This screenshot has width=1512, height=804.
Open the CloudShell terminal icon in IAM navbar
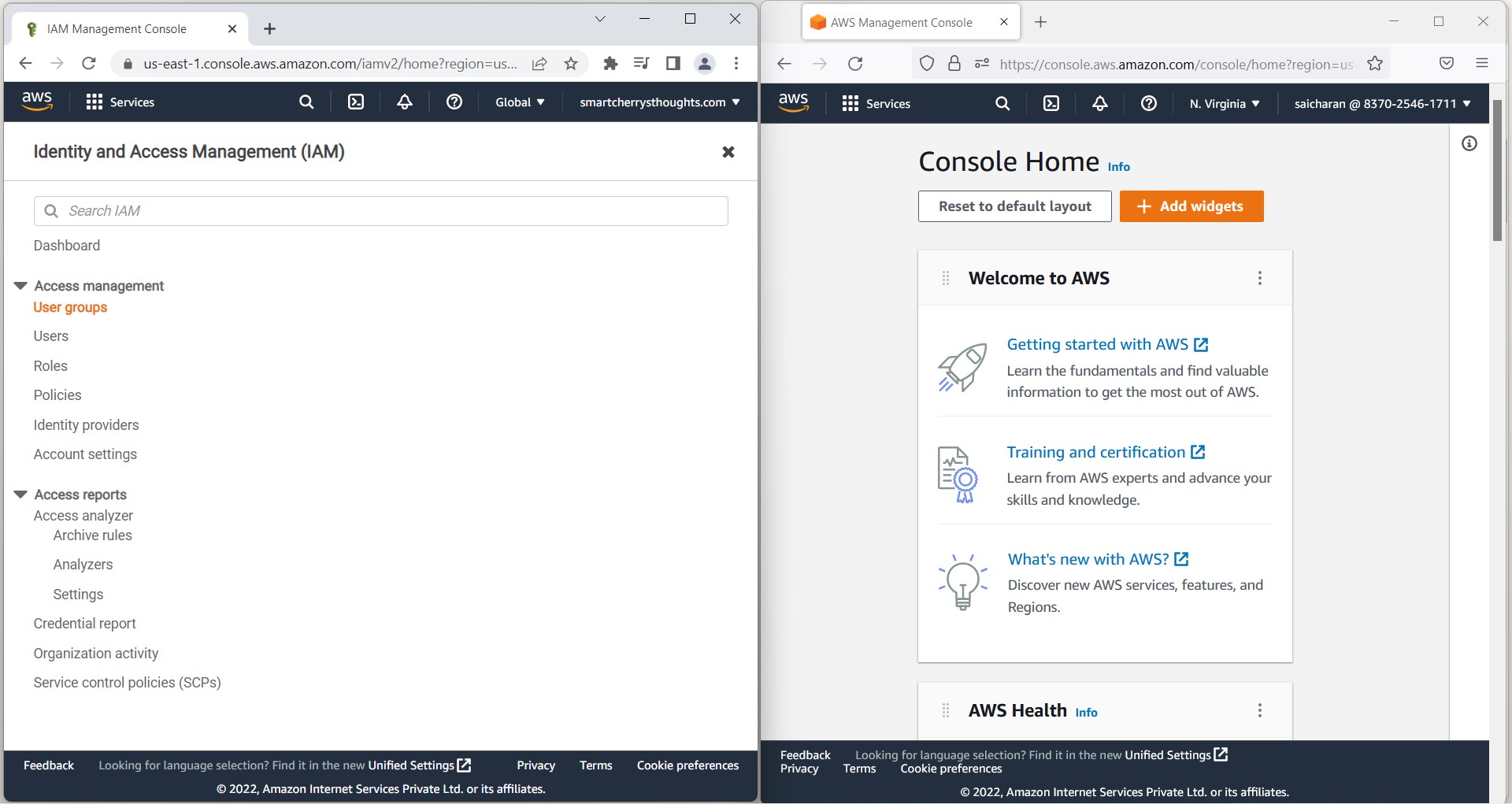[x=356, y=102]
